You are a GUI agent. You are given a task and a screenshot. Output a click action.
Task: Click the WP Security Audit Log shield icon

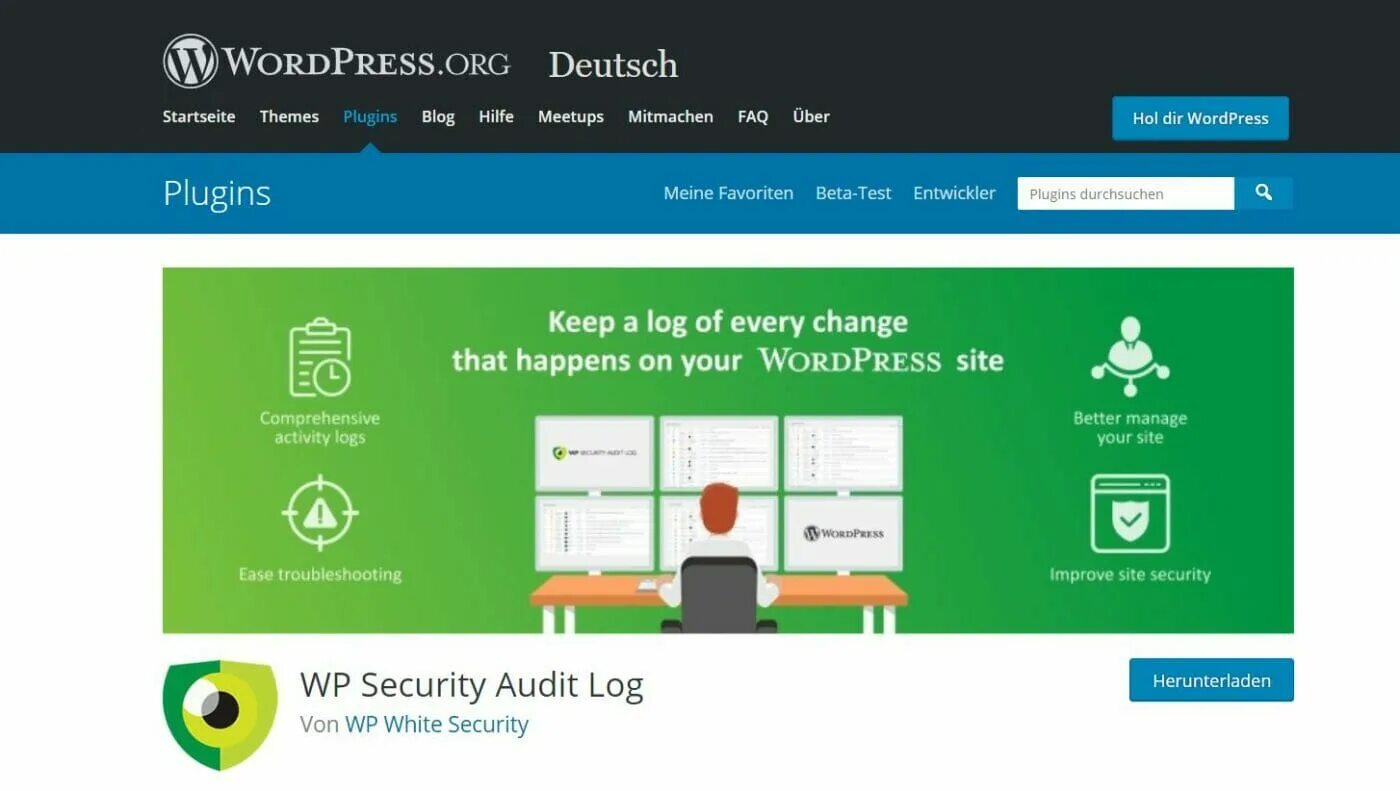click(x=220, y=714)
